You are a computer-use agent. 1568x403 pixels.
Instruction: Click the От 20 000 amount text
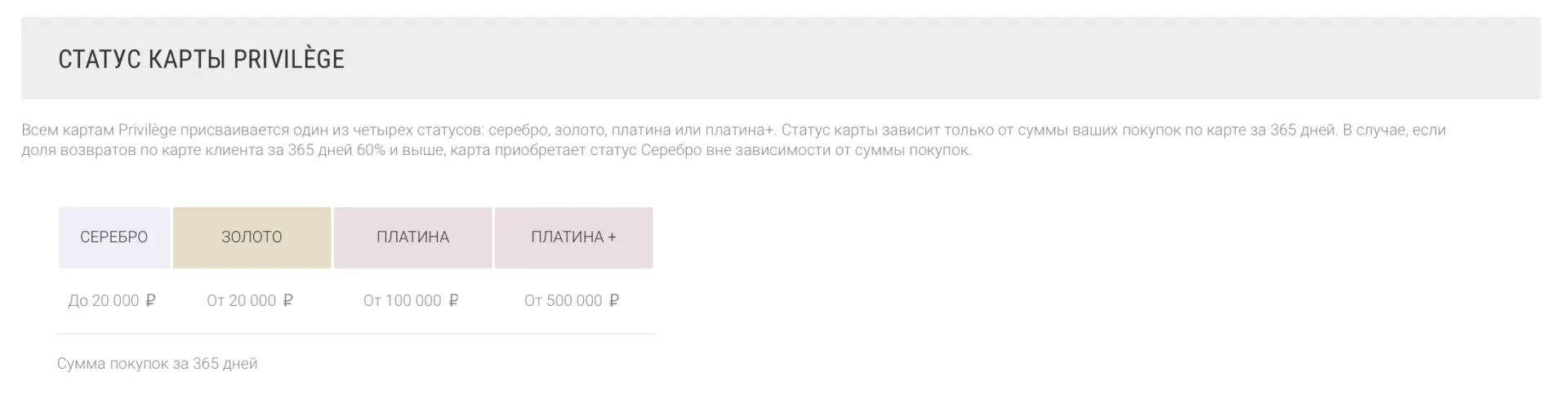[241, 300]
